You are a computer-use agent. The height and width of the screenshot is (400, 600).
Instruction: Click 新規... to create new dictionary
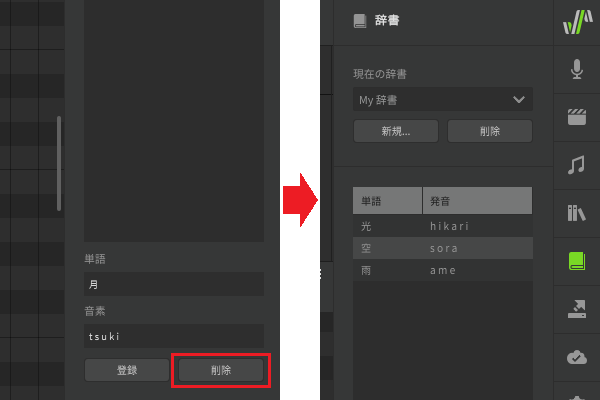pos(395,131)
